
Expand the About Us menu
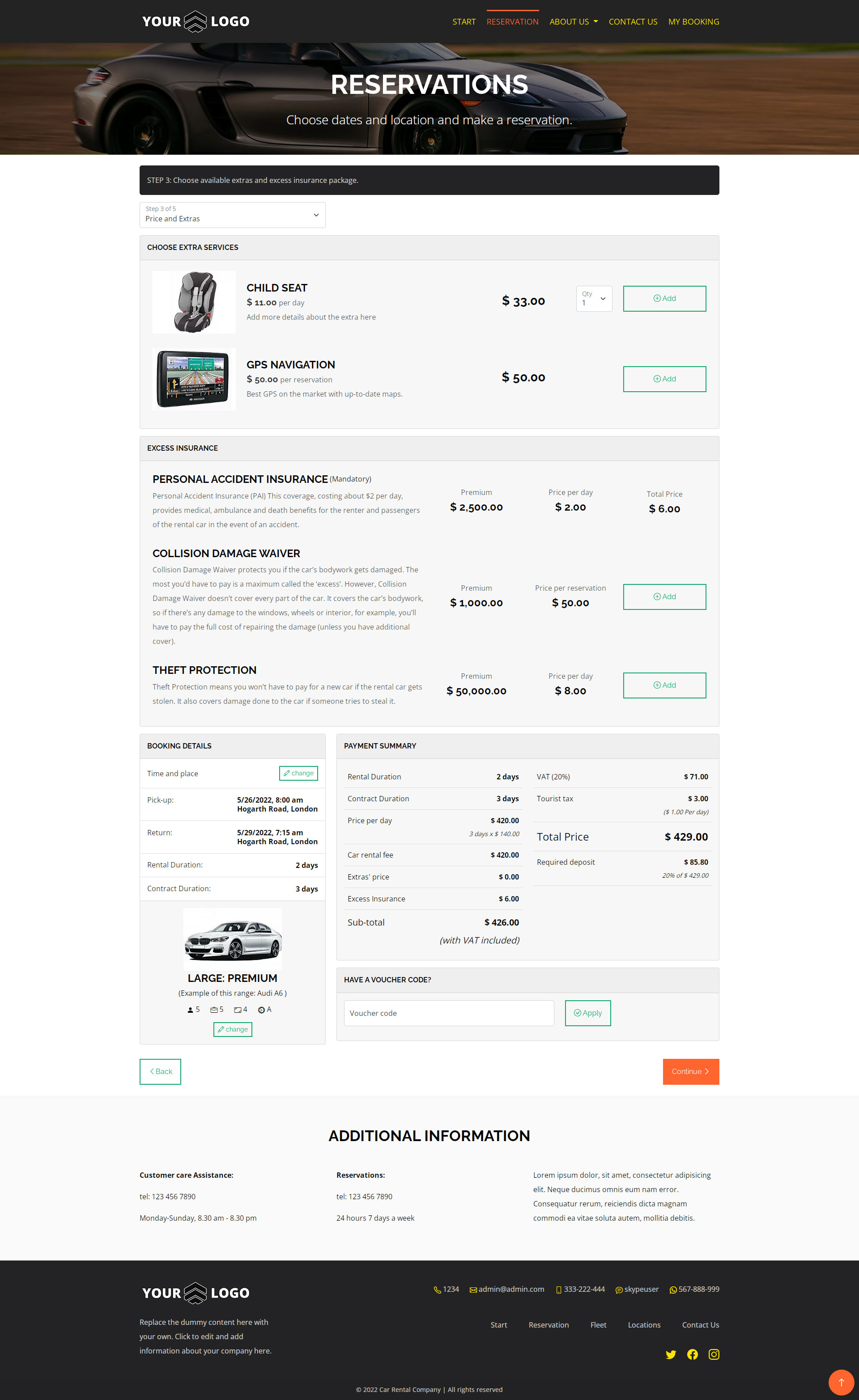click(x=573, y=21)
